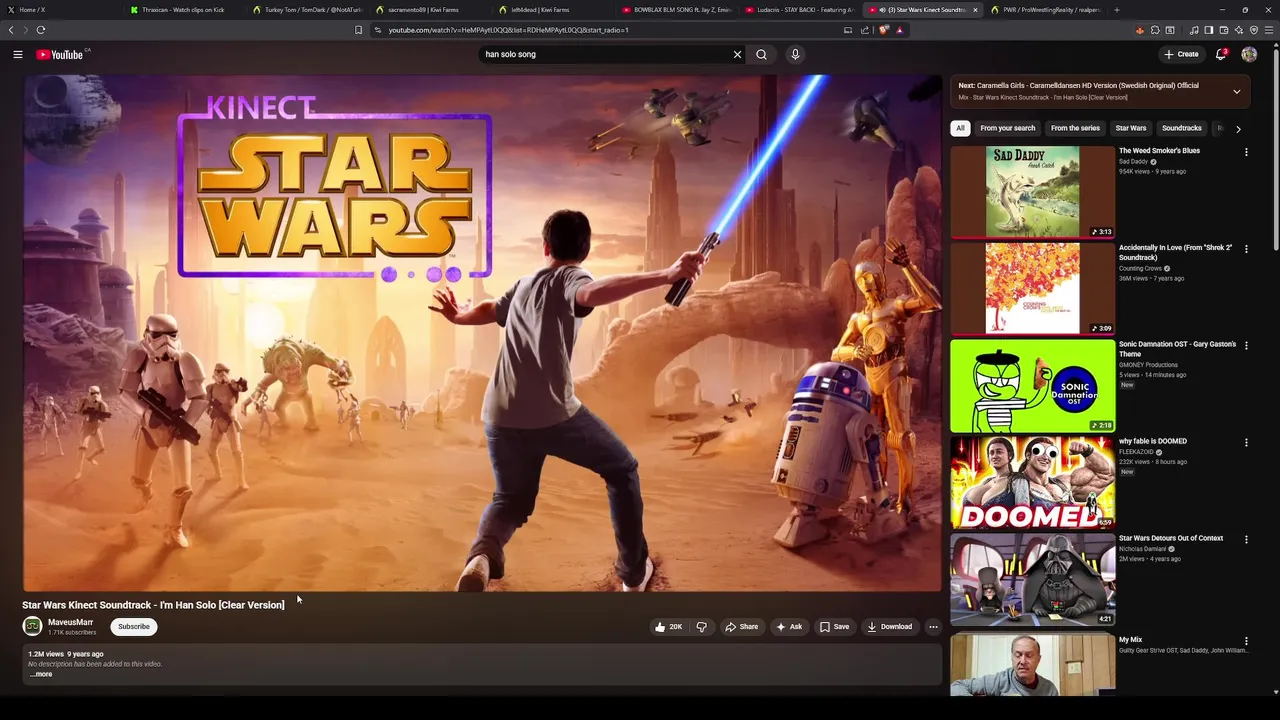
Task: Open options menu for My Mix
Action: [x=1246, y=641]
